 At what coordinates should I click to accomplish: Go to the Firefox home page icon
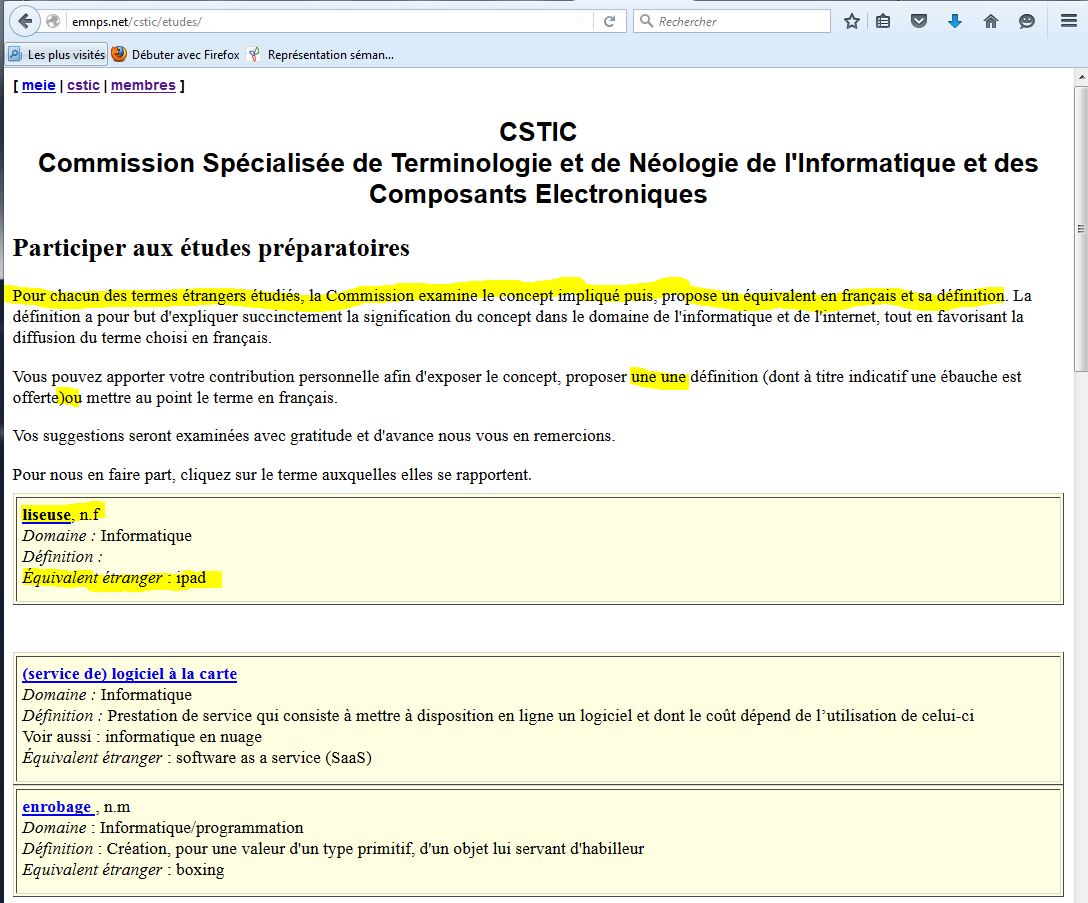tap(991, 21)
